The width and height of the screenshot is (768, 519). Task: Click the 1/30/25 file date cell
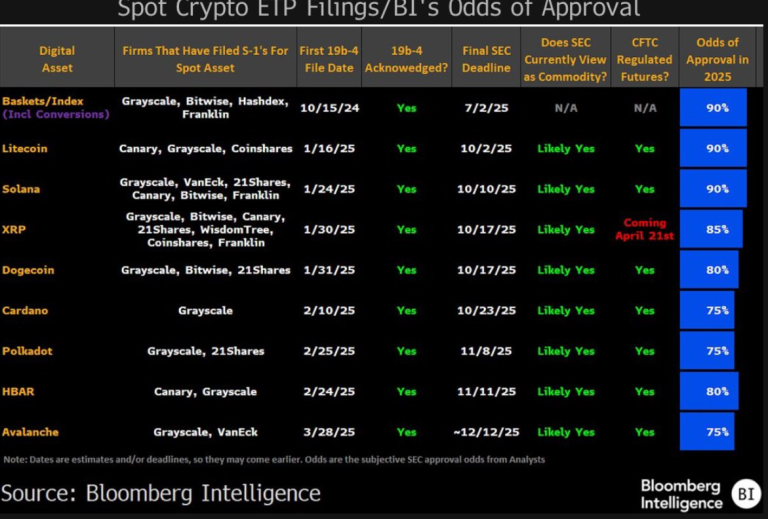(329, 230)
